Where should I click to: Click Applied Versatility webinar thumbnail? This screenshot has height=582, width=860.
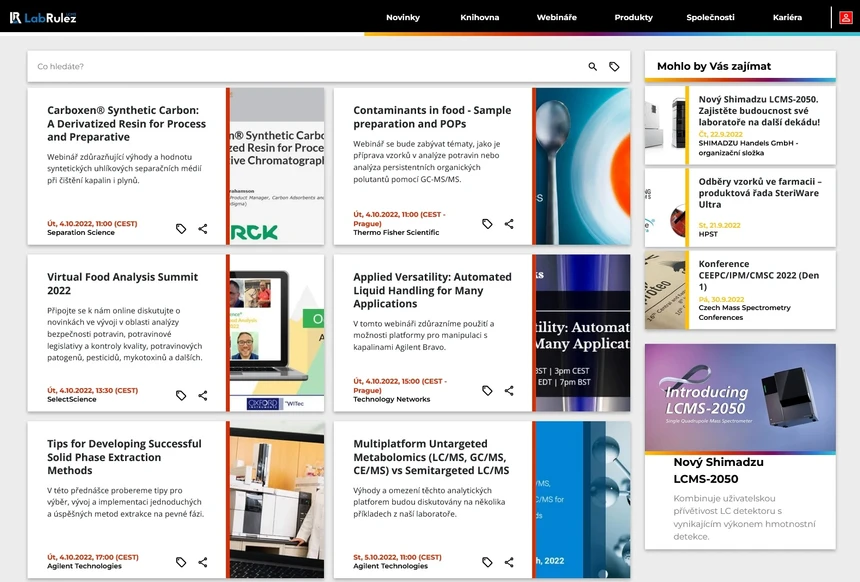[583, 333]
